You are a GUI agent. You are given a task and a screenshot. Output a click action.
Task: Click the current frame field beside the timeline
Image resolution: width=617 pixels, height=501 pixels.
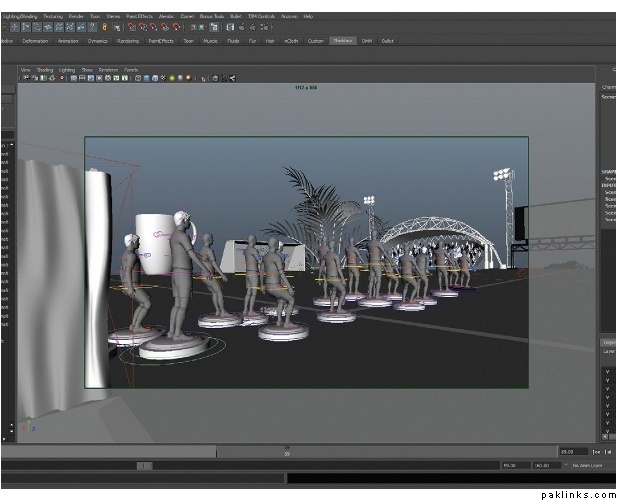point(574,451)
